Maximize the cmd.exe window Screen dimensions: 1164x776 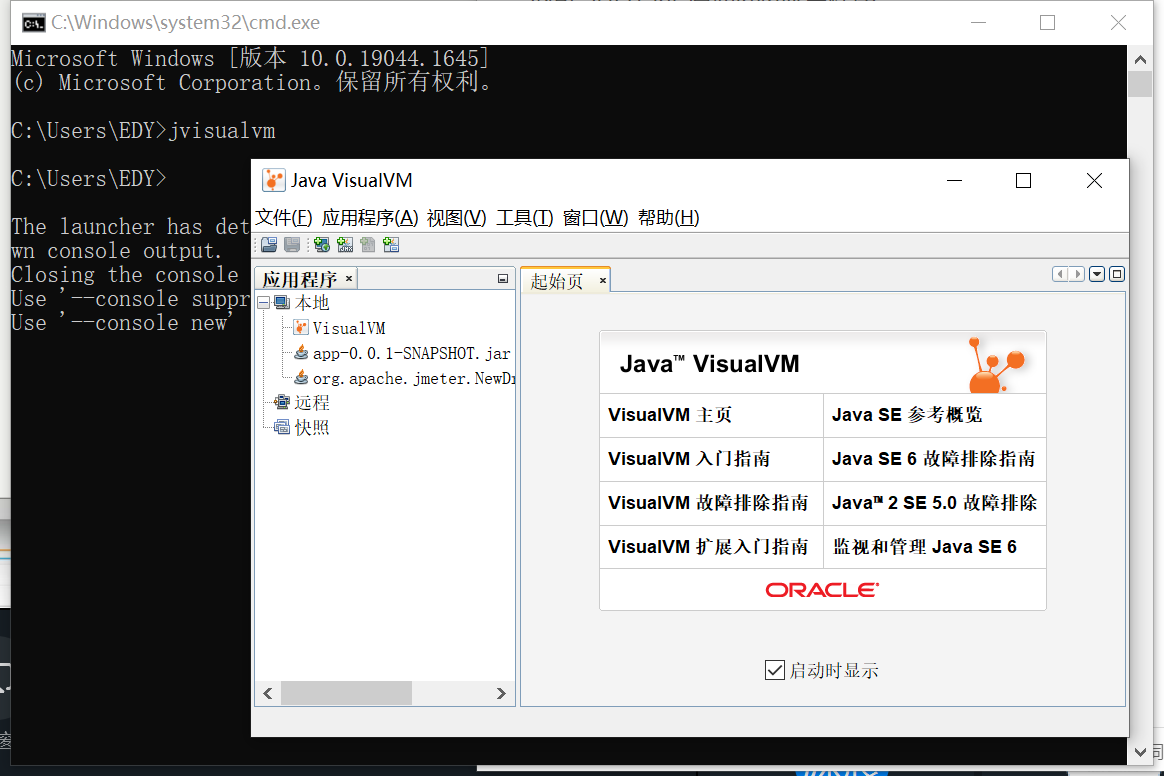[x=1047, y=23]
